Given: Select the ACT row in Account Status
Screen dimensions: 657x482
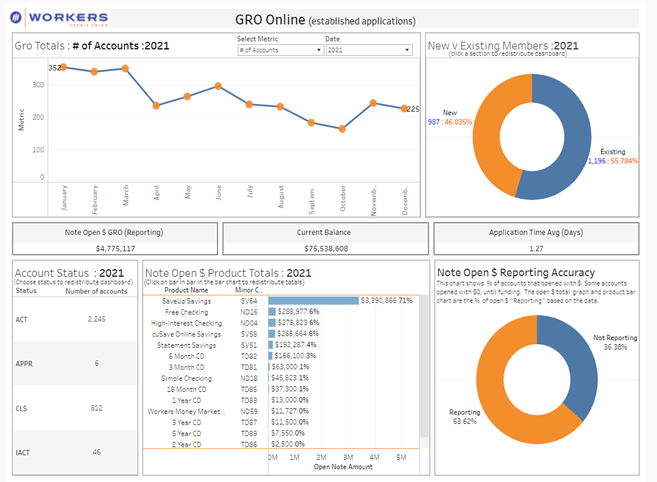Looking at the screenshot, I should [70, 320].
